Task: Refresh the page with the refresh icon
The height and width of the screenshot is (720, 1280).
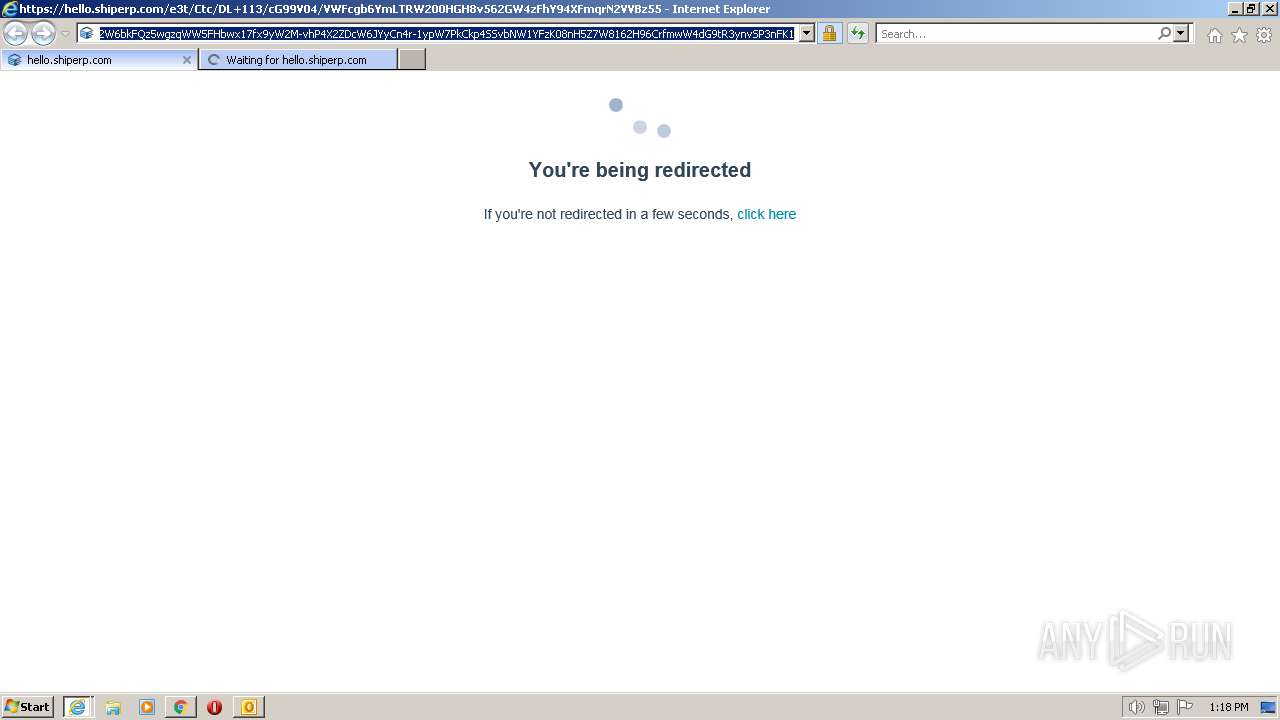Action: click(x=858, y=34)
